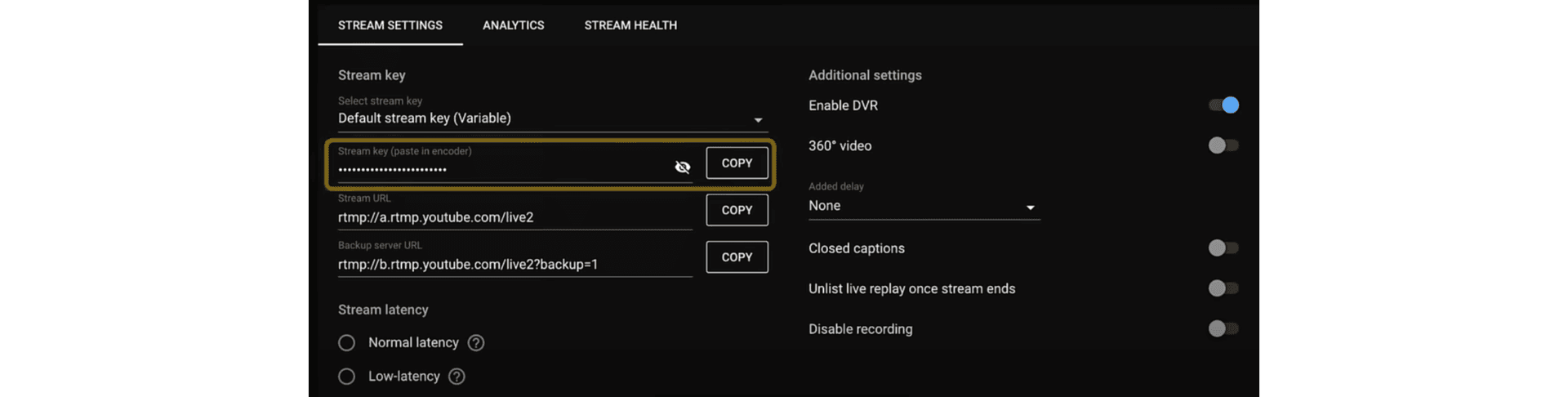This screenshot has width=1568, height=397.
Task: Copy the stream key
Action: pyautogui.click(x=737, y=163)
